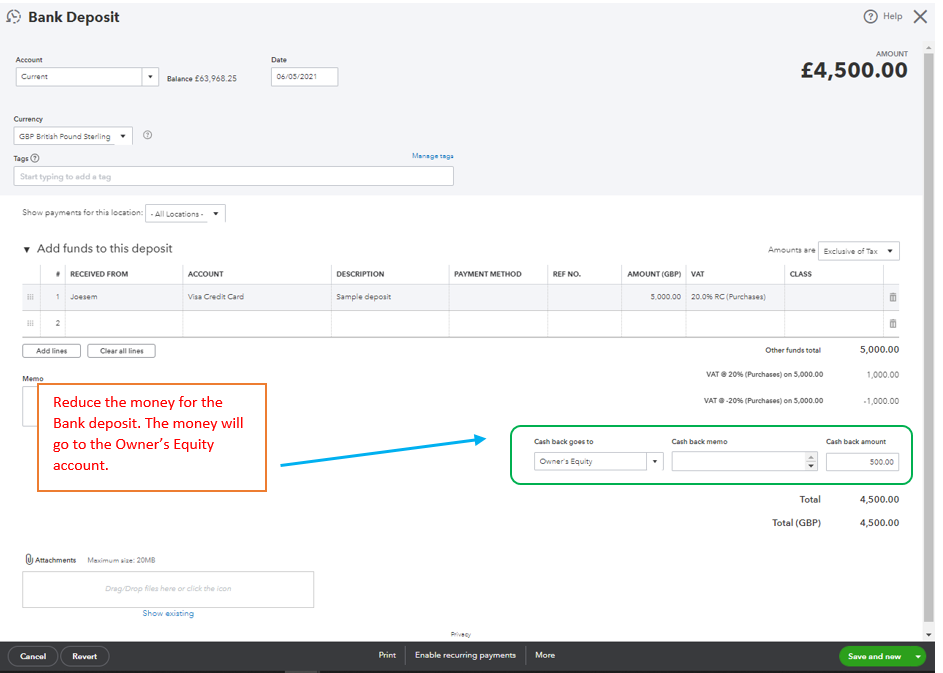This screenshot has height=673, width=943.
Task: Click the Sample deposit description cell
Action: coord(390,297)
